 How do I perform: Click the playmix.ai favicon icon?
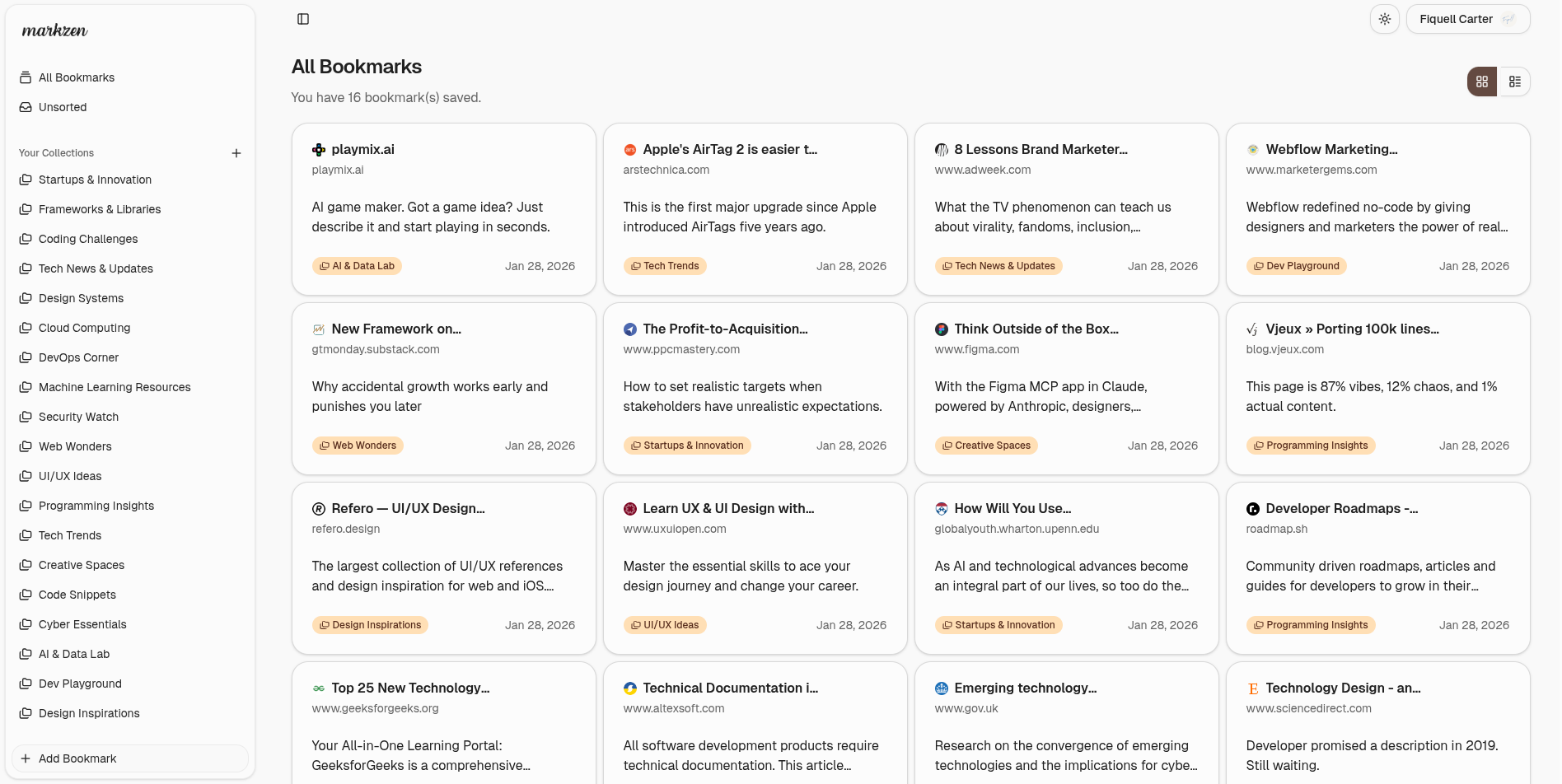tap(319, 150)
